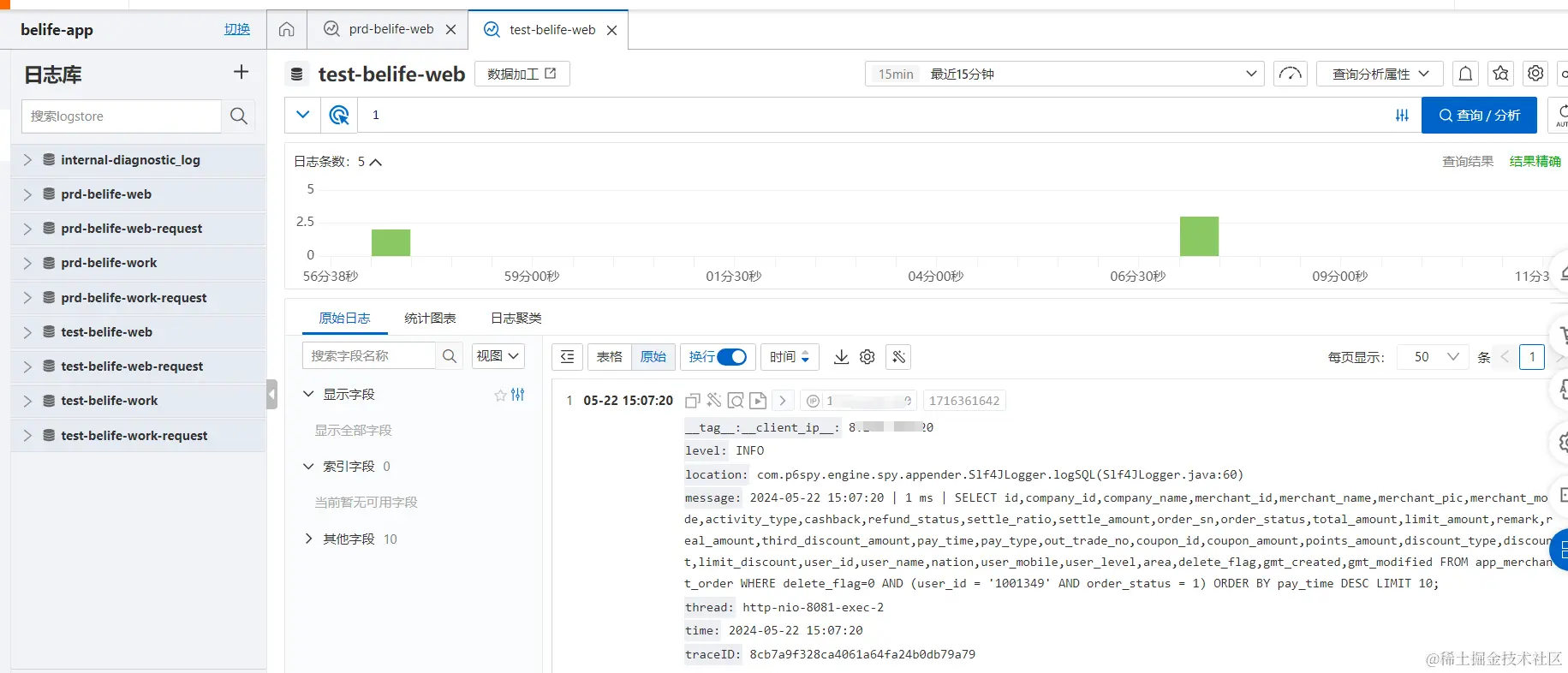Image resolution: width=1568 pixels, height=673 pixels.
Task: Click the saved search star icon
Action: (1501, 74)
